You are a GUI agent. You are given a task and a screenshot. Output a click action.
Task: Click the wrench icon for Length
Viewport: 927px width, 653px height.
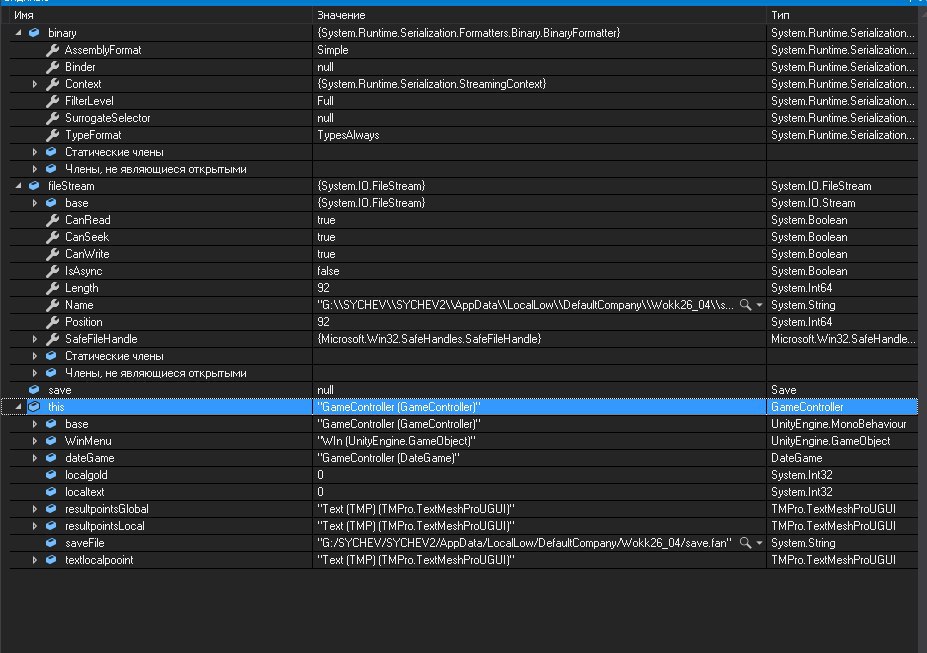click(52, 288)
